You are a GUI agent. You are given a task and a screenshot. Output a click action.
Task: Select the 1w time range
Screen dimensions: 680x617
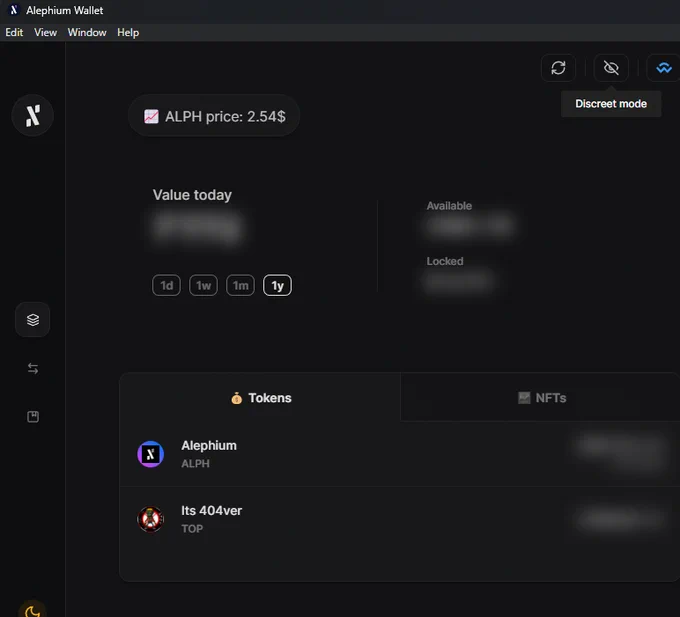tap(203, 285)
